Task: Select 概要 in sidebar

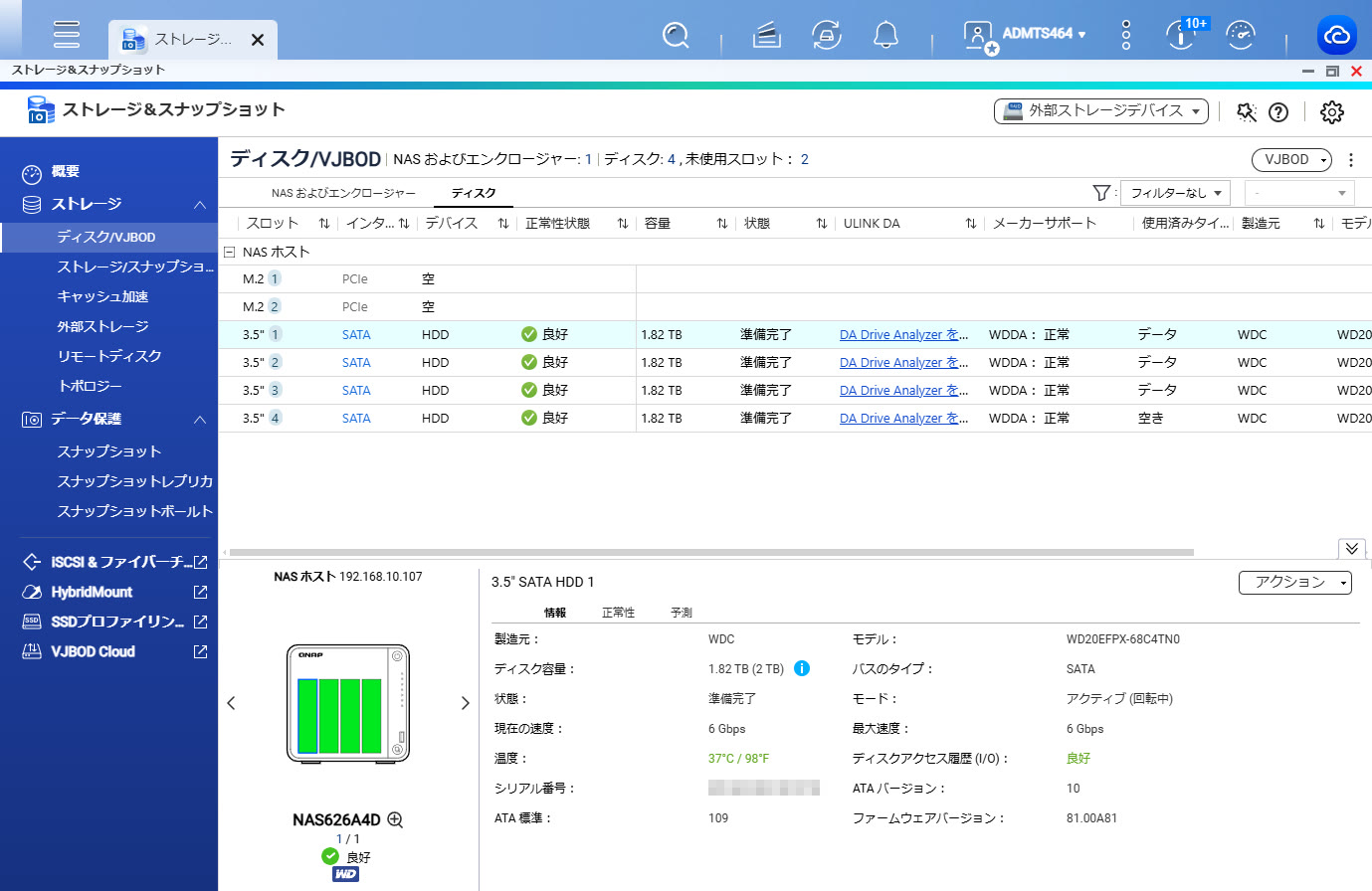Action: 65,172
